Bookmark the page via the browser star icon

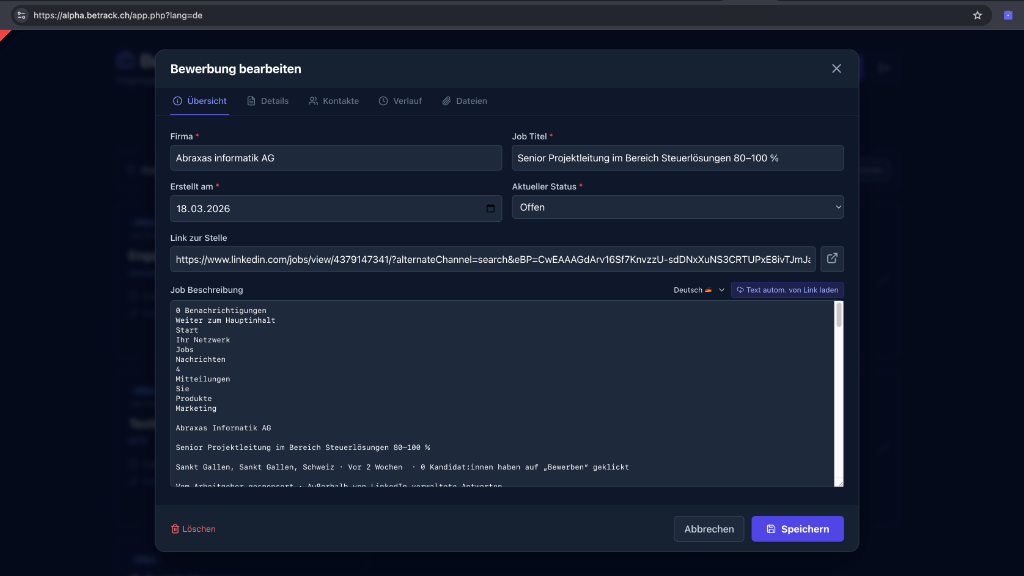pyautogui.click(x=975, y=15)
